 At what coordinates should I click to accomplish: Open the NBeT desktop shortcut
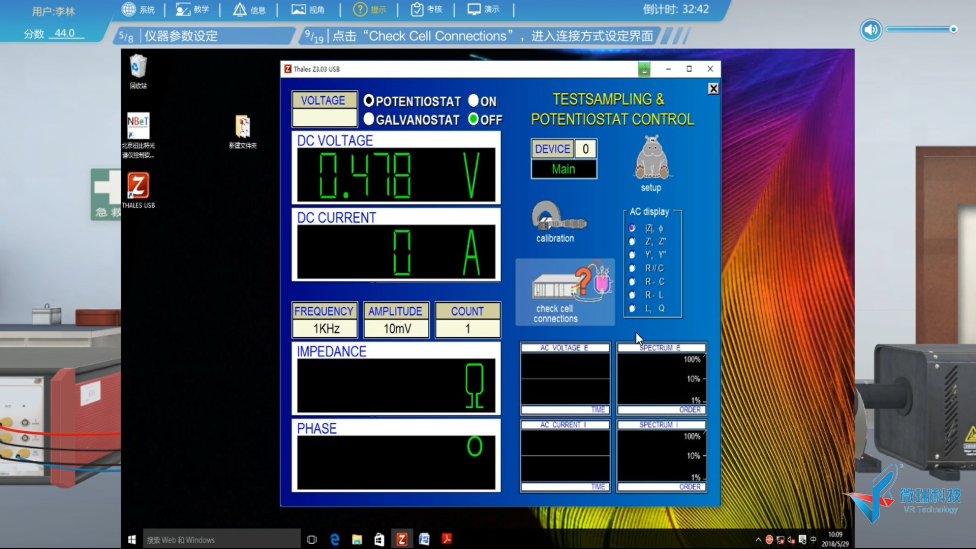(138, 135)
